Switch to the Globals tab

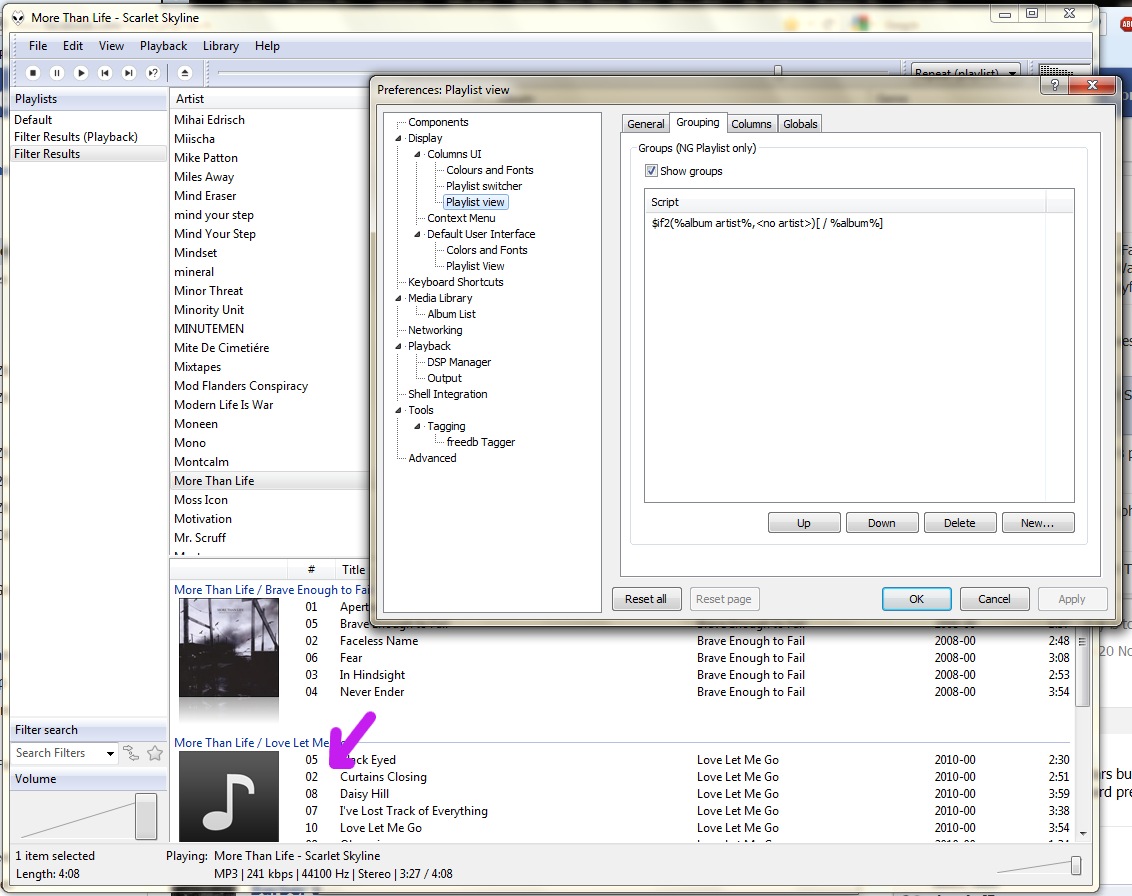[x=800, y=124]
